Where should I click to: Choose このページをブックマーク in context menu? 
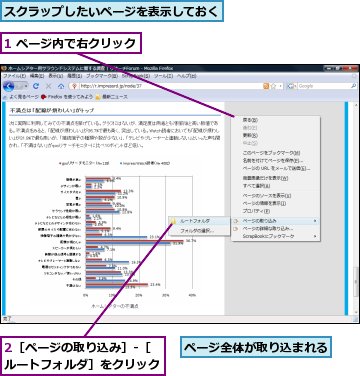275,153
